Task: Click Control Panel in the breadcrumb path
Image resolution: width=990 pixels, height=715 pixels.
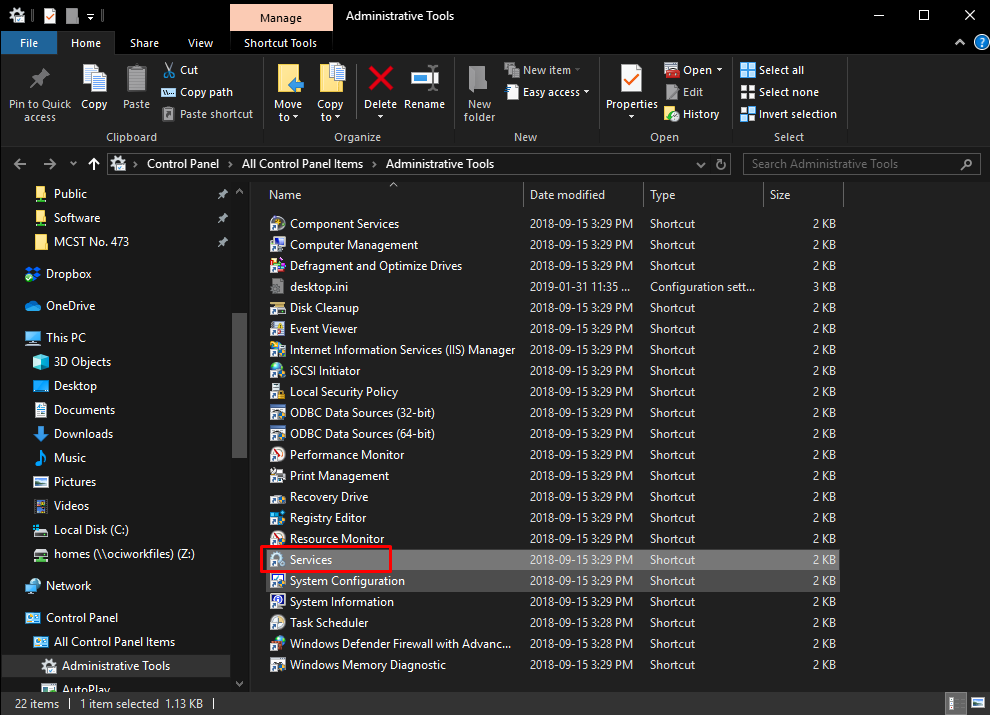Action: tap(183, 164)
